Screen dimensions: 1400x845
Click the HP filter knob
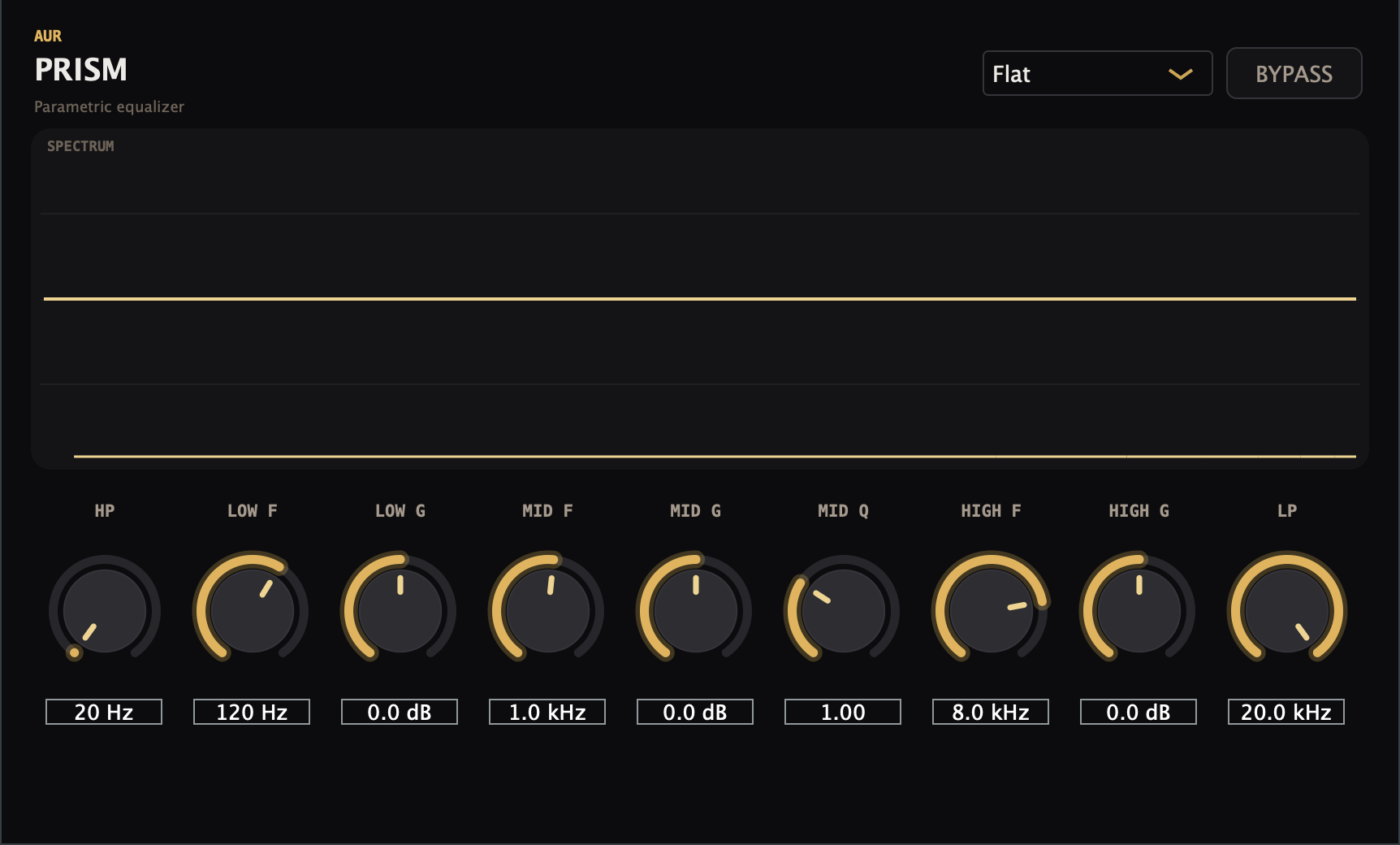(x=105, y=609)
